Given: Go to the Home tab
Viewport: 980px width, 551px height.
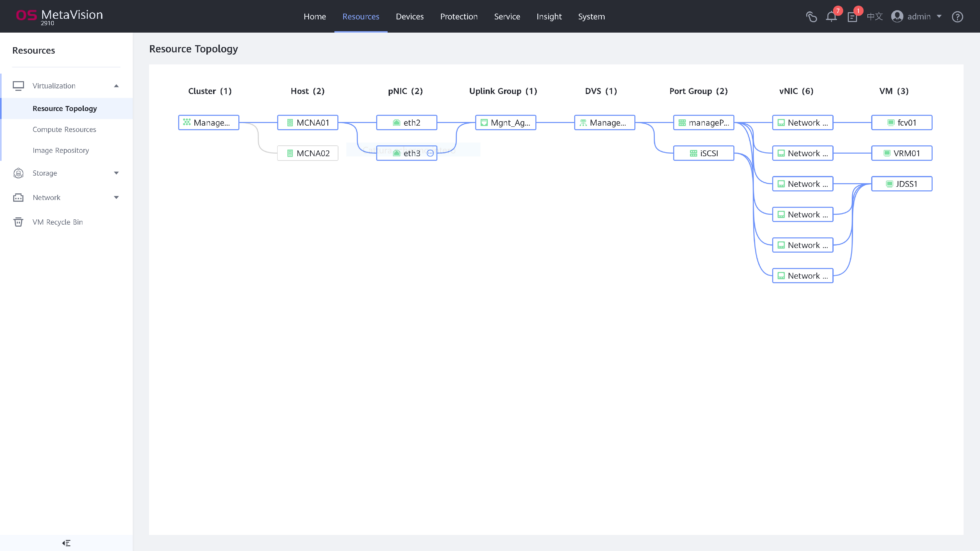Looking at the screenshot, I should (x=314, y=17).
